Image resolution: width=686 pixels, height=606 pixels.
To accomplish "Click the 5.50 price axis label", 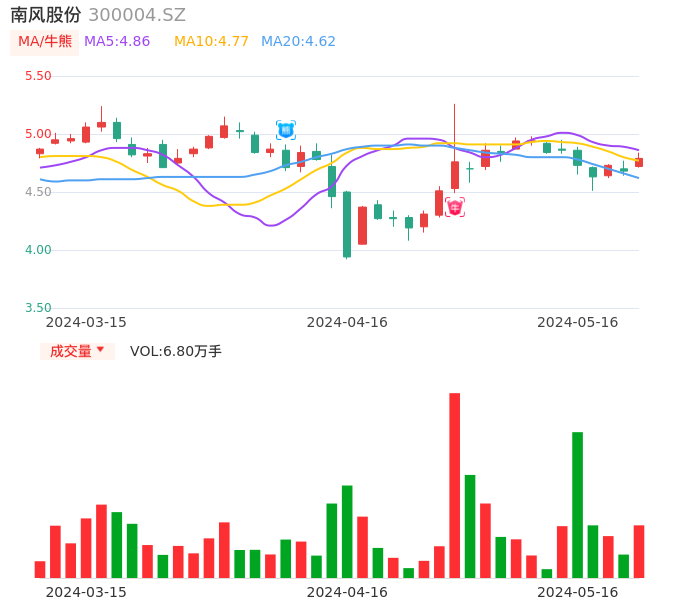I will tap(38, 76).
